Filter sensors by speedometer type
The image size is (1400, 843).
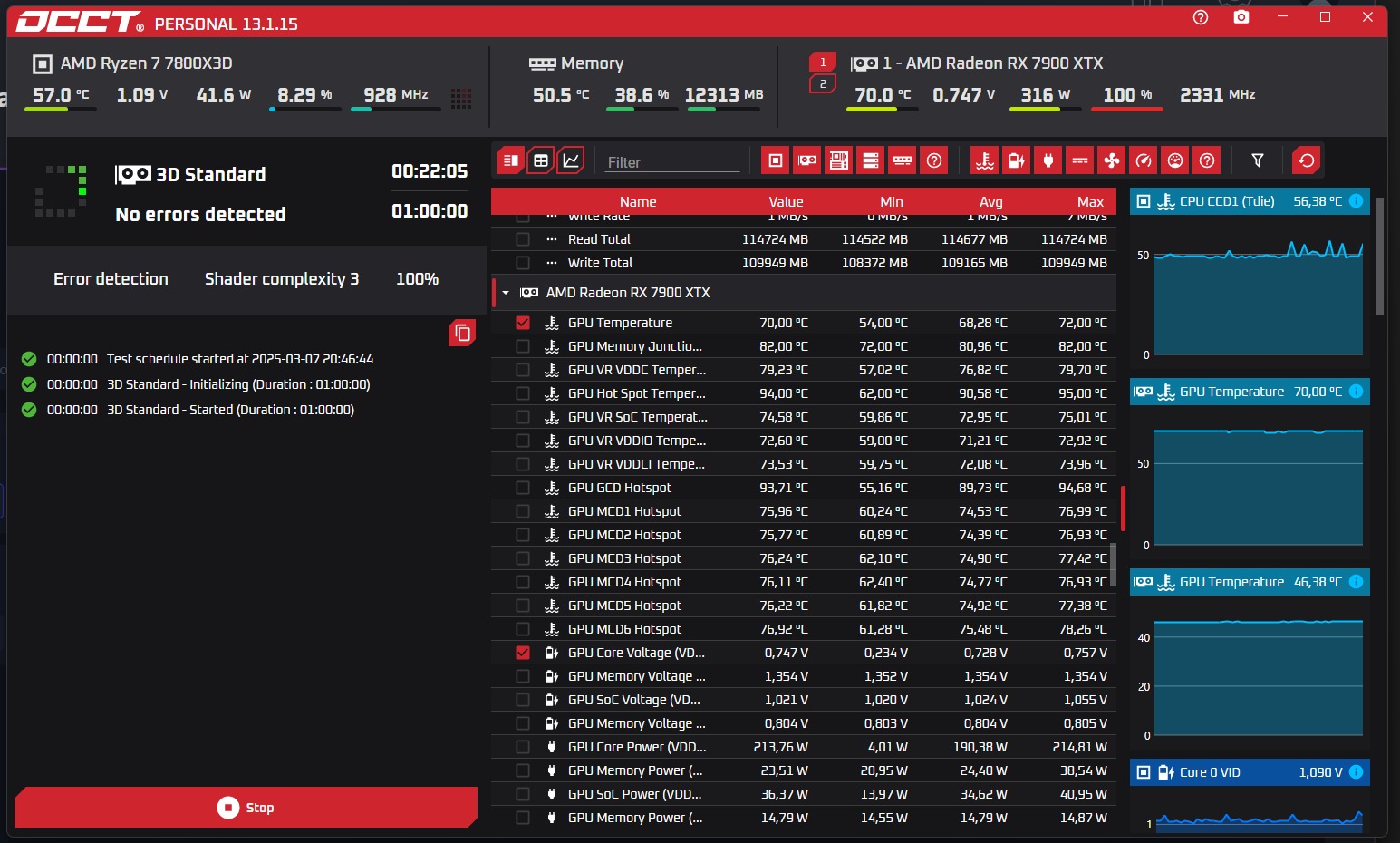(x=1144, y=160)
